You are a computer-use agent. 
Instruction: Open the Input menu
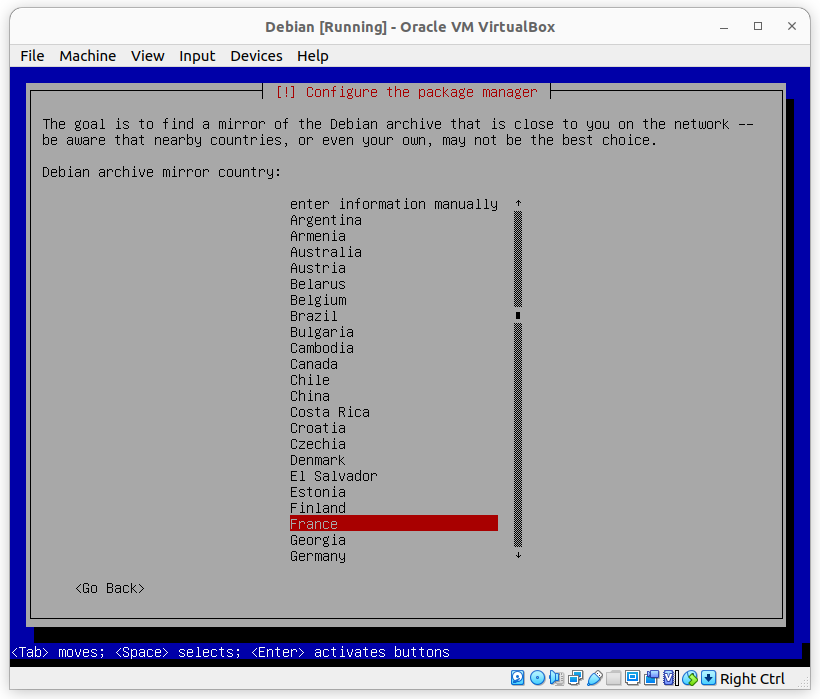(197, 56)
